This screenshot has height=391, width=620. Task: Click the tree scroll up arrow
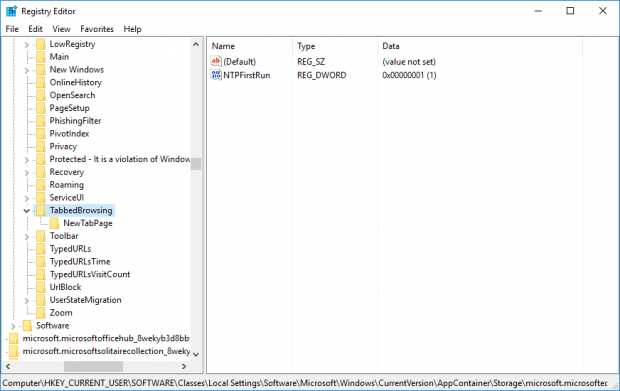coord(196,44)
